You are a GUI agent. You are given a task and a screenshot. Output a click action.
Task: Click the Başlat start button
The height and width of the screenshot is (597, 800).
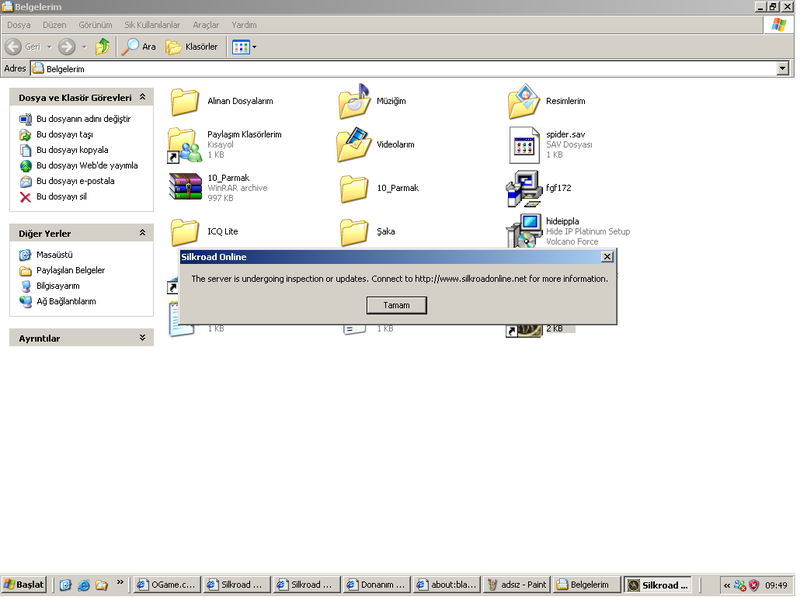tap(25, 585)
